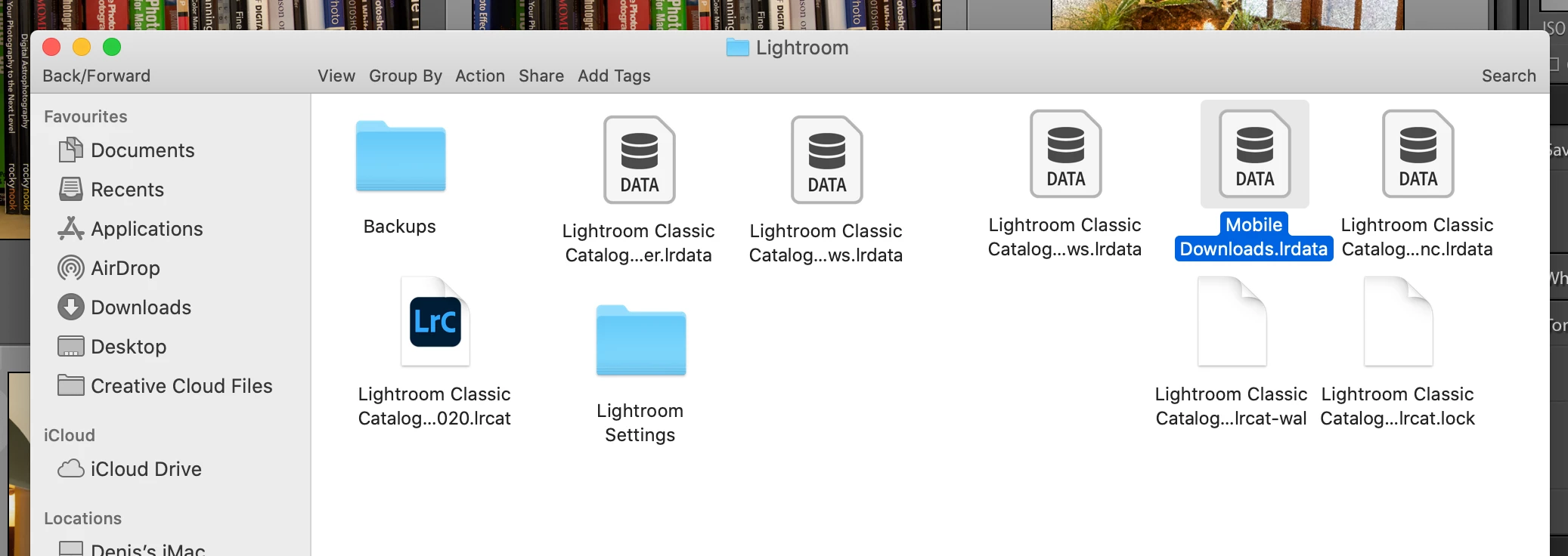
Task: Go to AirDrop in the sidebar
Action: pos(126,268)
